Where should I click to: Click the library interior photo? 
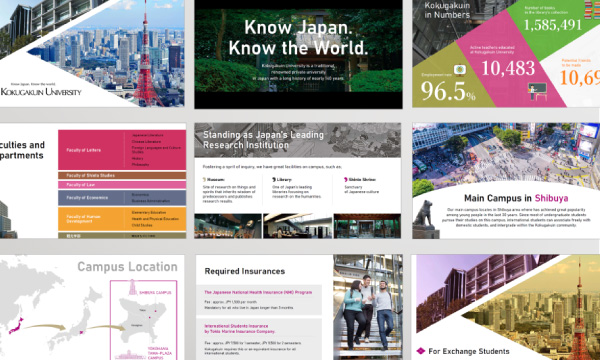[x=297, y=226]
